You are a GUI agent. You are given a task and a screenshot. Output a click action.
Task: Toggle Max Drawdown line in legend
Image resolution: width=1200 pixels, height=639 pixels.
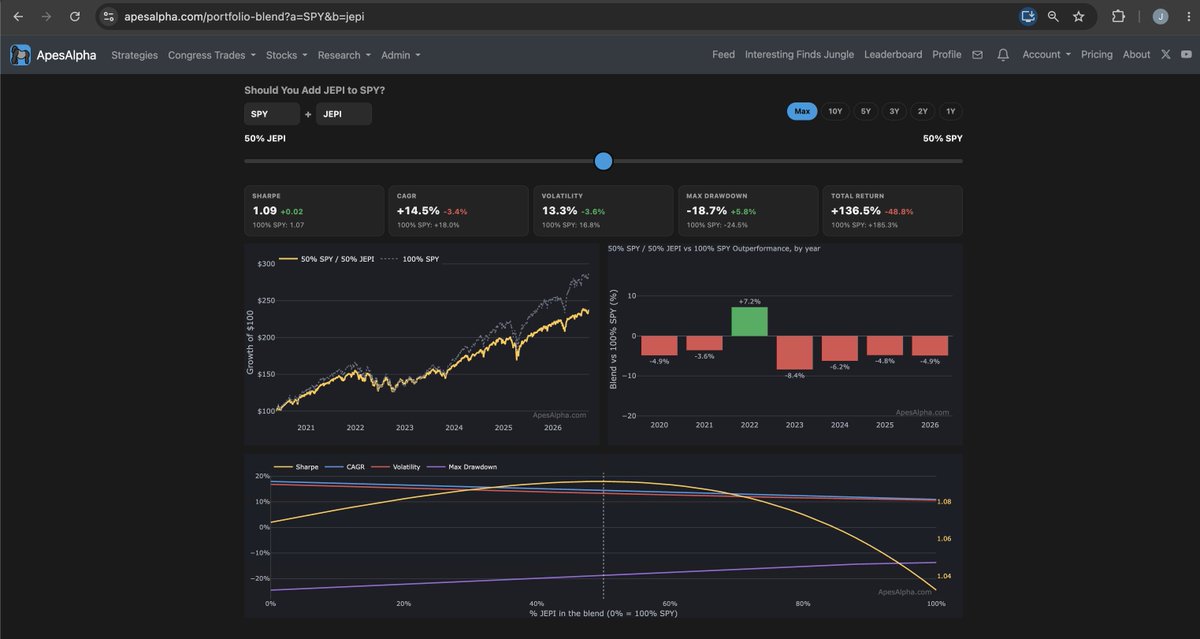click(463, 467)
